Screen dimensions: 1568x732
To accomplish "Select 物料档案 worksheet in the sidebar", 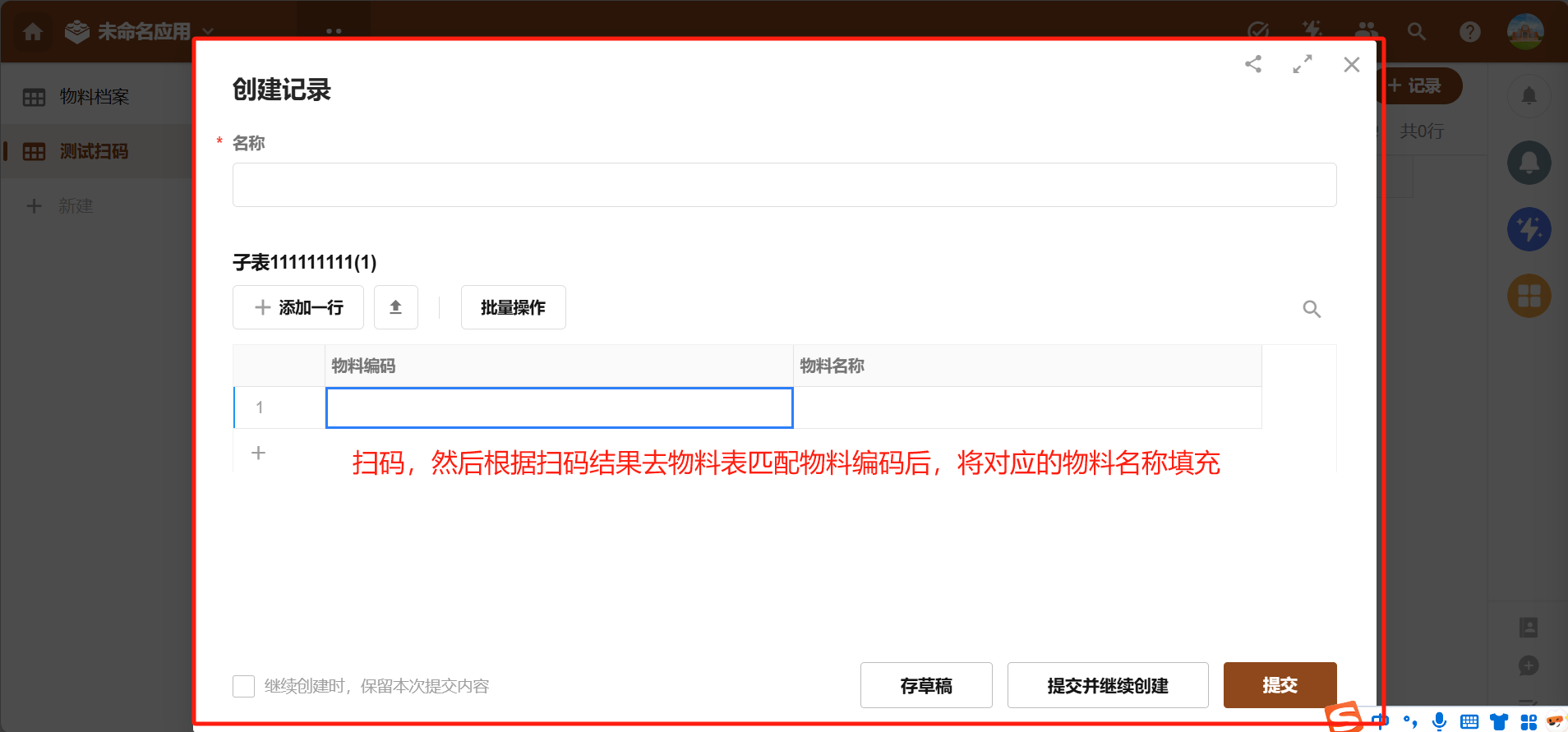I will pyautogui.click(x=95, y=97).
